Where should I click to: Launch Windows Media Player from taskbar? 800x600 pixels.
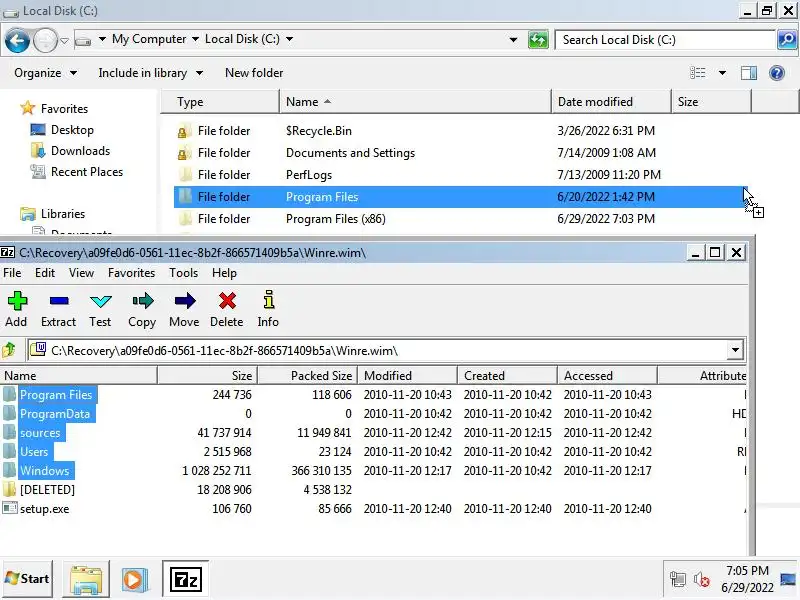134,580
